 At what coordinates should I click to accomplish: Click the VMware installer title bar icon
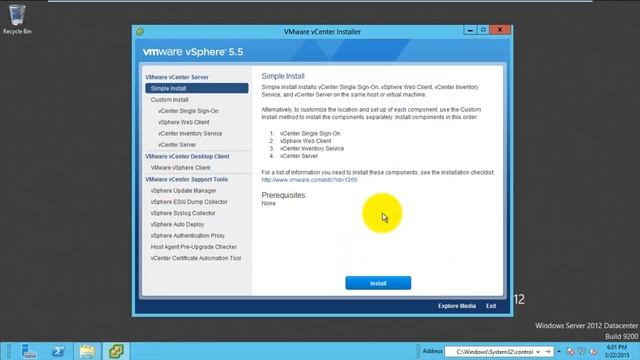point(140,31)
